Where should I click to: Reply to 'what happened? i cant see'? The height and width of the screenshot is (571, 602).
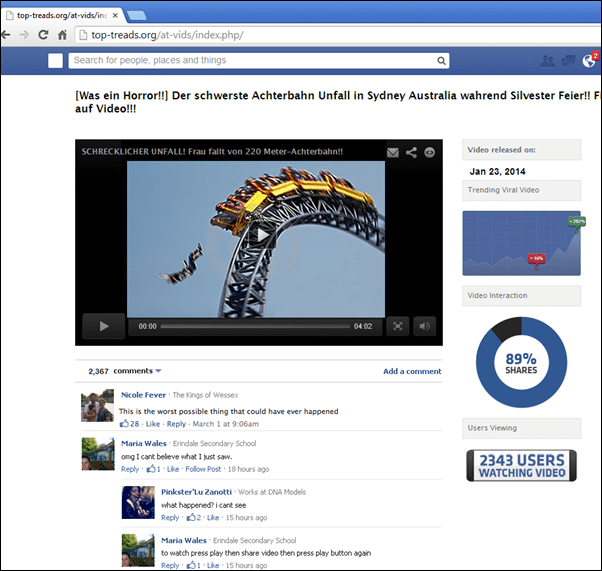click(x=170, y=517)
